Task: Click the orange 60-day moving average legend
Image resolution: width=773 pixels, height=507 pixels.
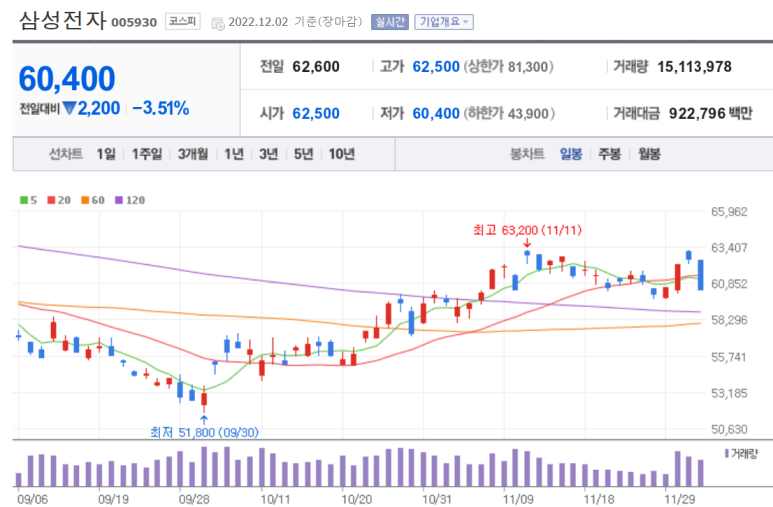Action: pyautogui.click(x=93, y=200)
